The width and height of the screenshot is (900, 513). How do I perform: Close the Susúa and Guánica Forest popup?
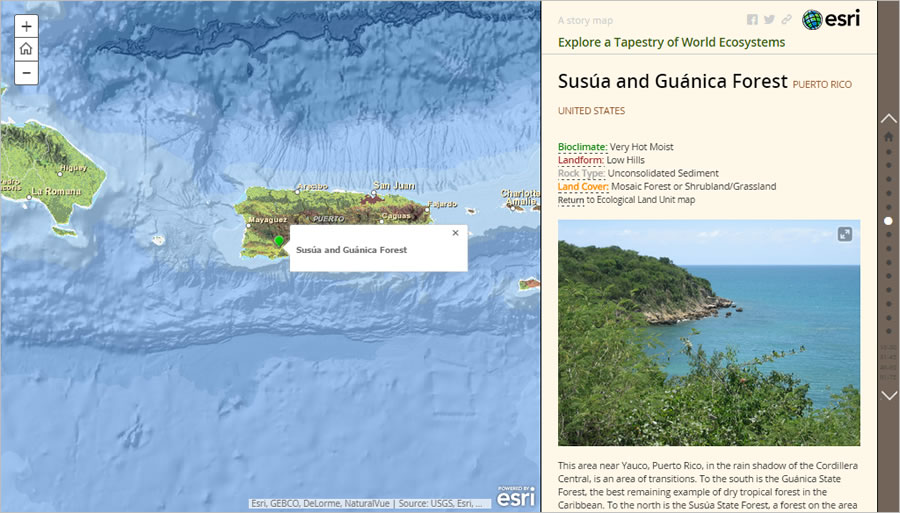click(455, 233)
